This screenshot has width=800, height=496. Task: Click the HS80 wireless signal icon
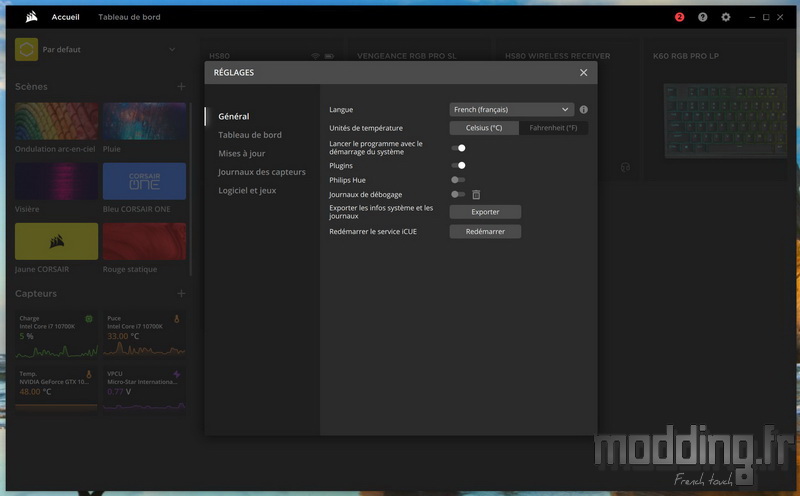click(x=315, y=56)
